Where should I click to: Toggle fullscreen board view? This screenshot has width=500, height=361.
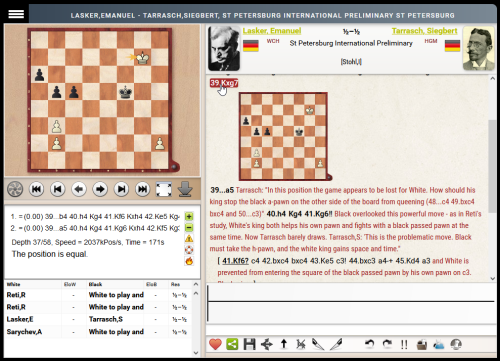click(x=164, y=189)
